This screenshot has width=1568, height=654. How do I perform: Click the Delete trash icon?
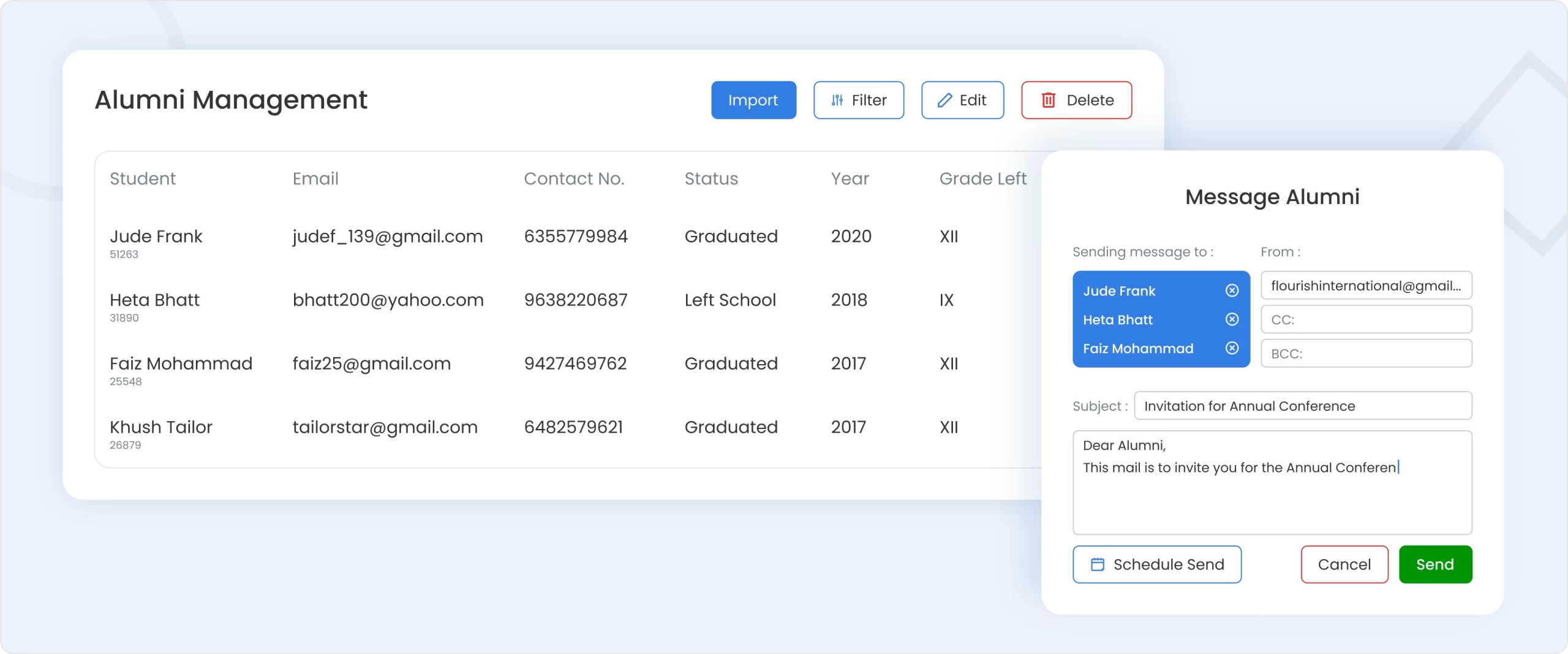pyautogui.click(x=1047, y=100)
